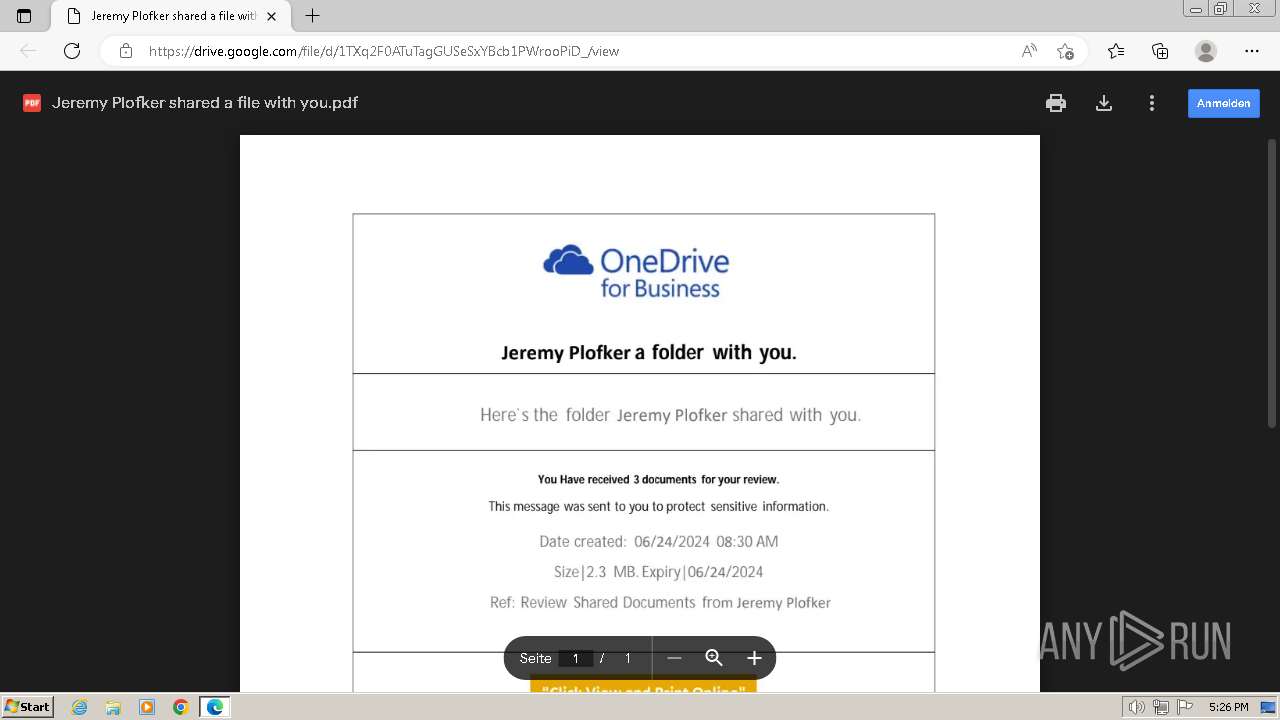Open Chrome from taskbar
This screenshot has width=1280, height=720.
181,707
